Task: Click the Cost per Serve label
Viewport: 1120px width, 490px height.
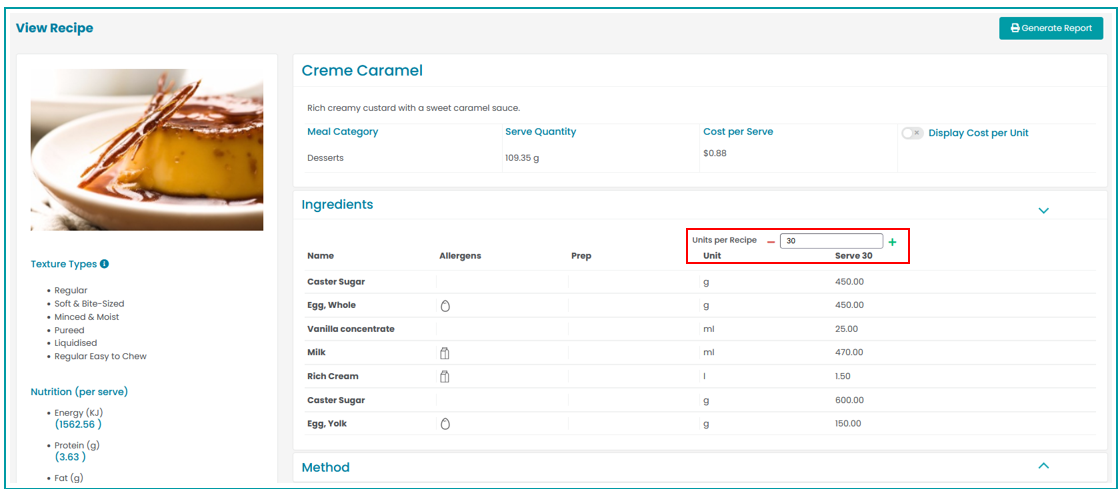Action: 738,132
